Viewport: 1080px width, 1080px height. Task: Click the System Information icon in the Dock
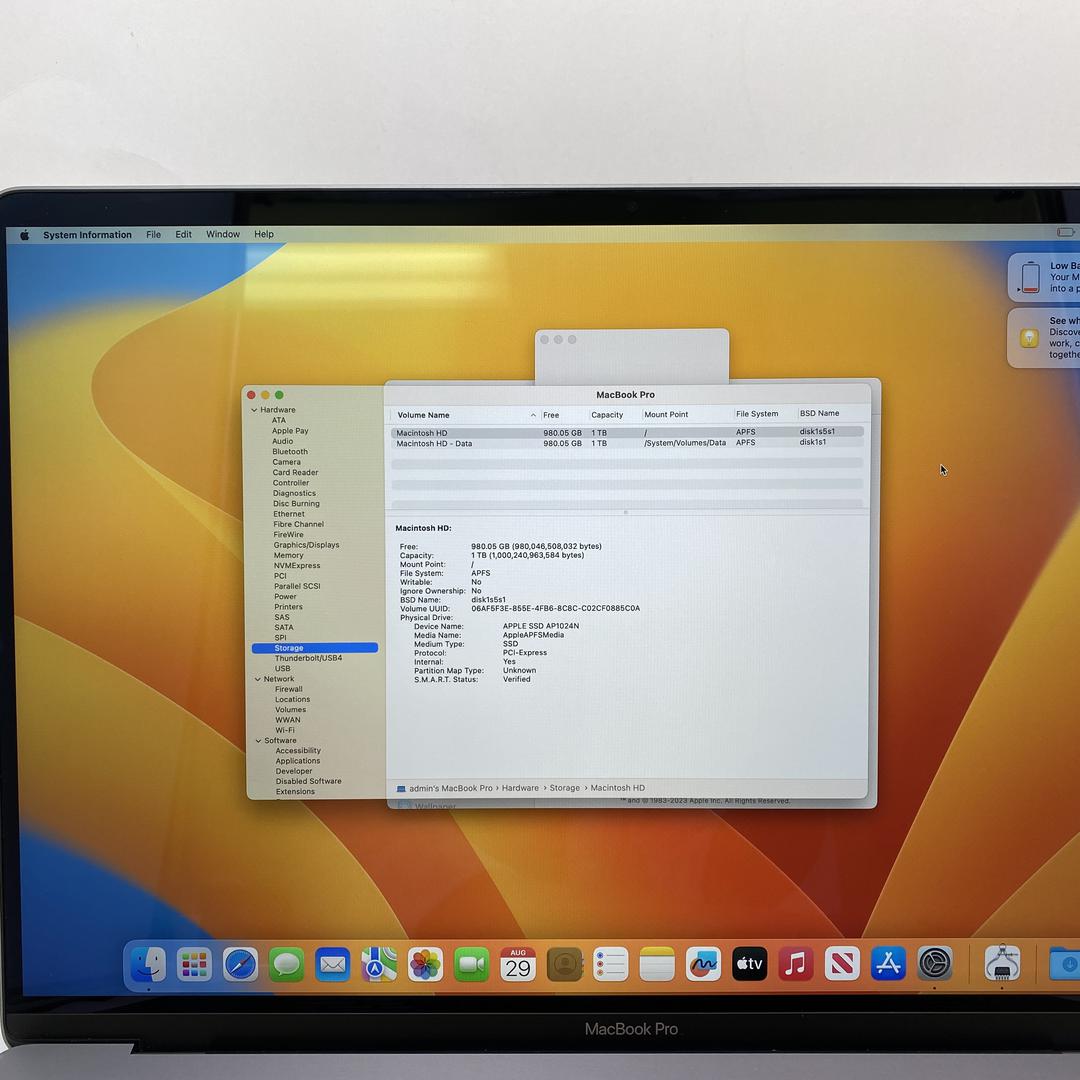[x=1002, y=963]
